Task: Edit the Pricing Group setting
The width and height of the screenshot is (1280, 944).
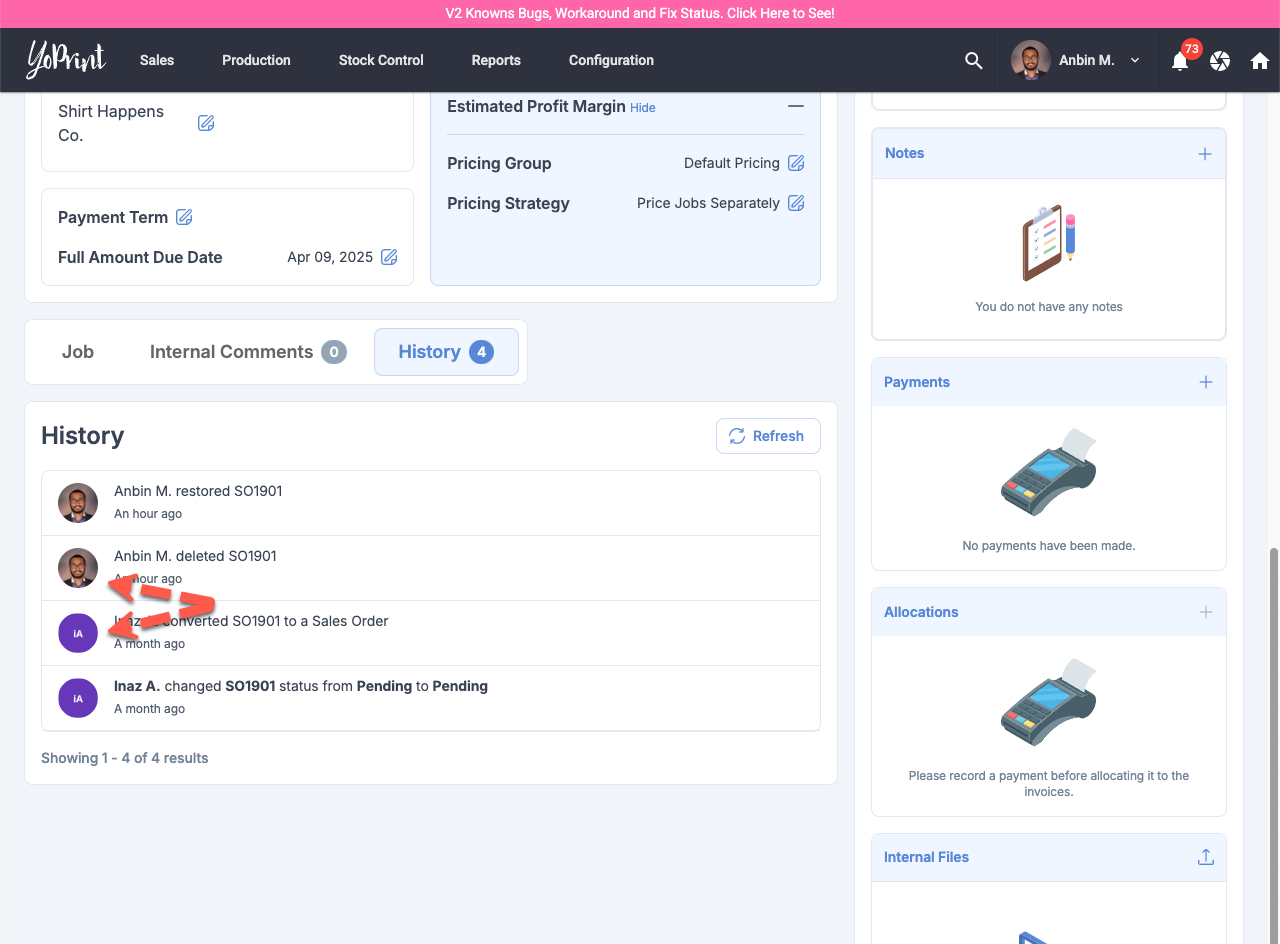Action: point(796,163)
